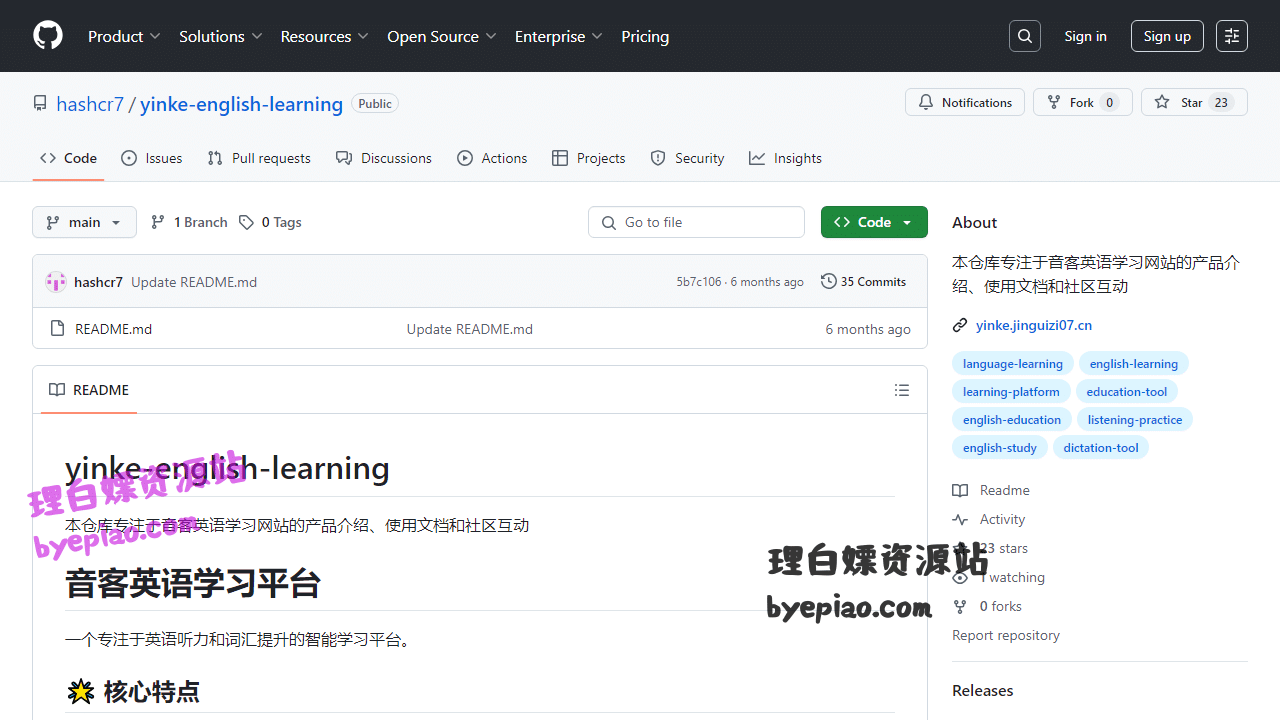Open the Readme link in About

[991, 490]
